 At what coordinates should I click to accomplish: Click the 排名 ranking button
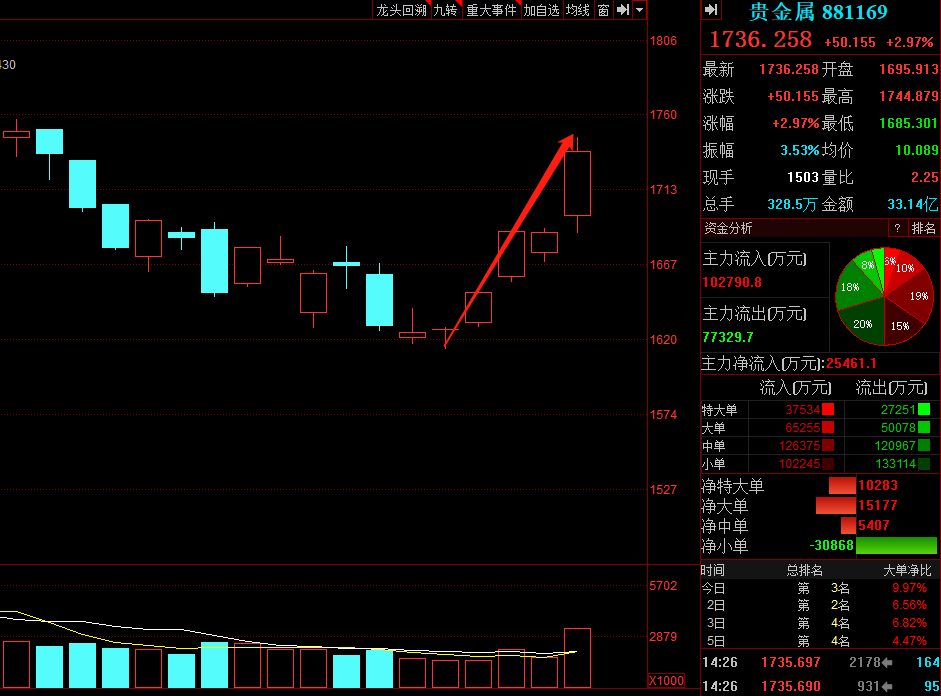point(923,228)
